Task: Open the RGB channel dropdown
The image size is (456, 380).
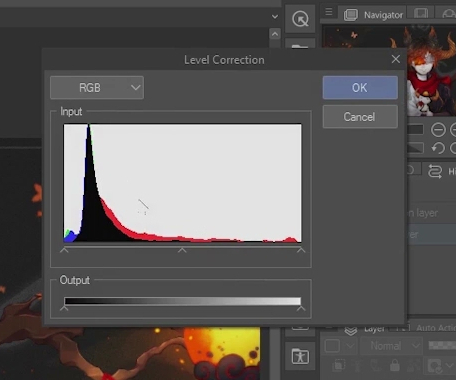Action: coord(97,88)
